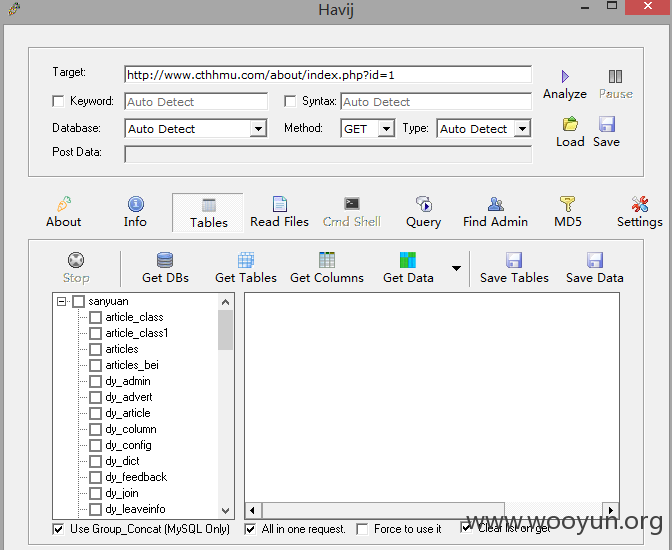
Task: Select the dy_column table row
Action: pos(131,429)
